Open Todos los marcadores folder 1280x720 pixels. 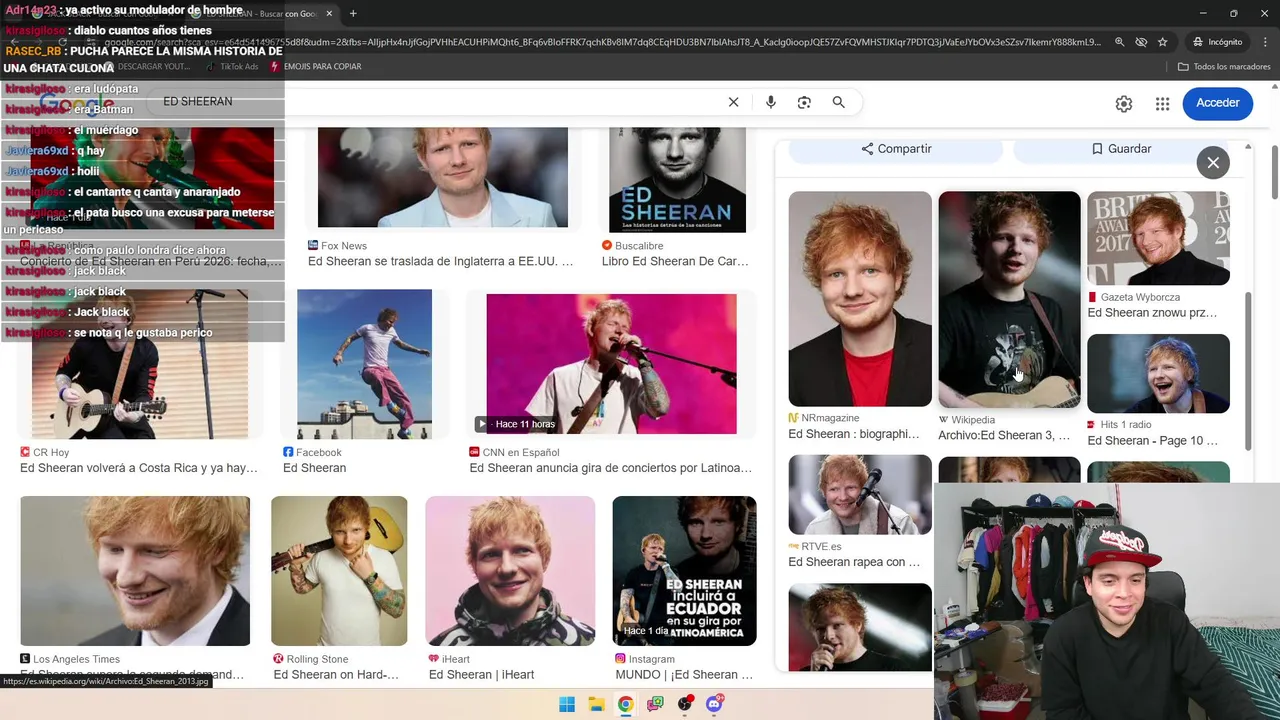1224,67
